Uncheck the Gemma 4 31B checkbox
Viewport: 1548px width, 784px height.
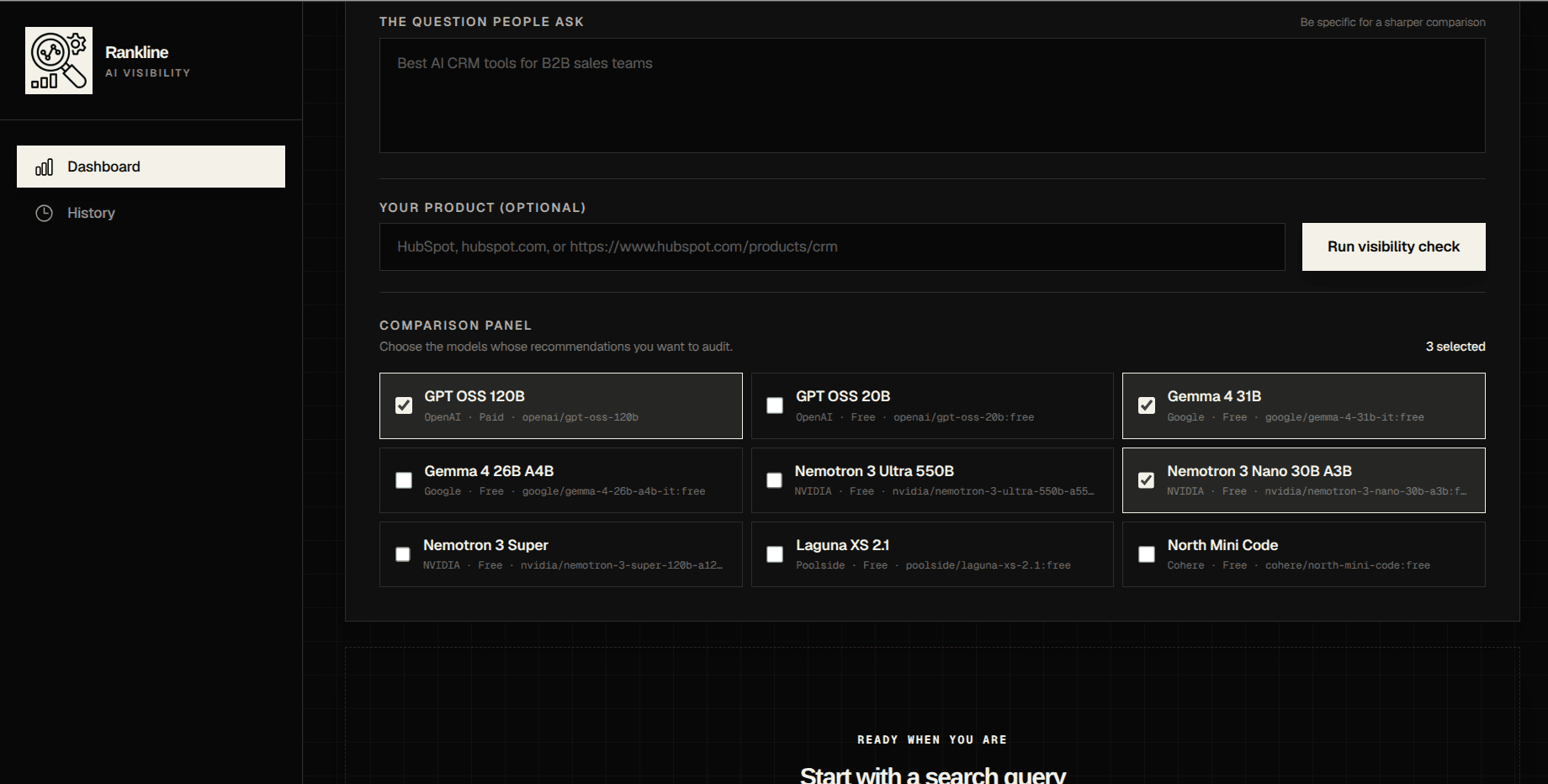[x=1147, y=405]
